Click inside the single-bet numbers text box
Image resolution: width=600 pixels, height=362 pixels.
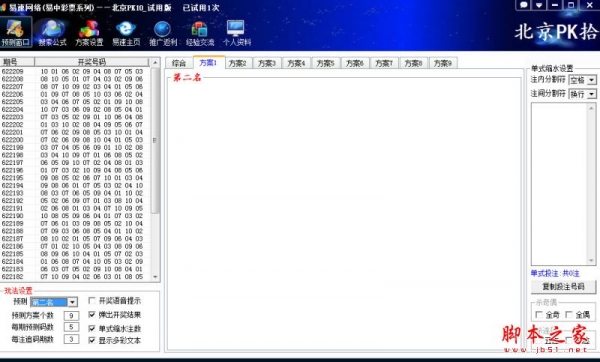point(559,184)
